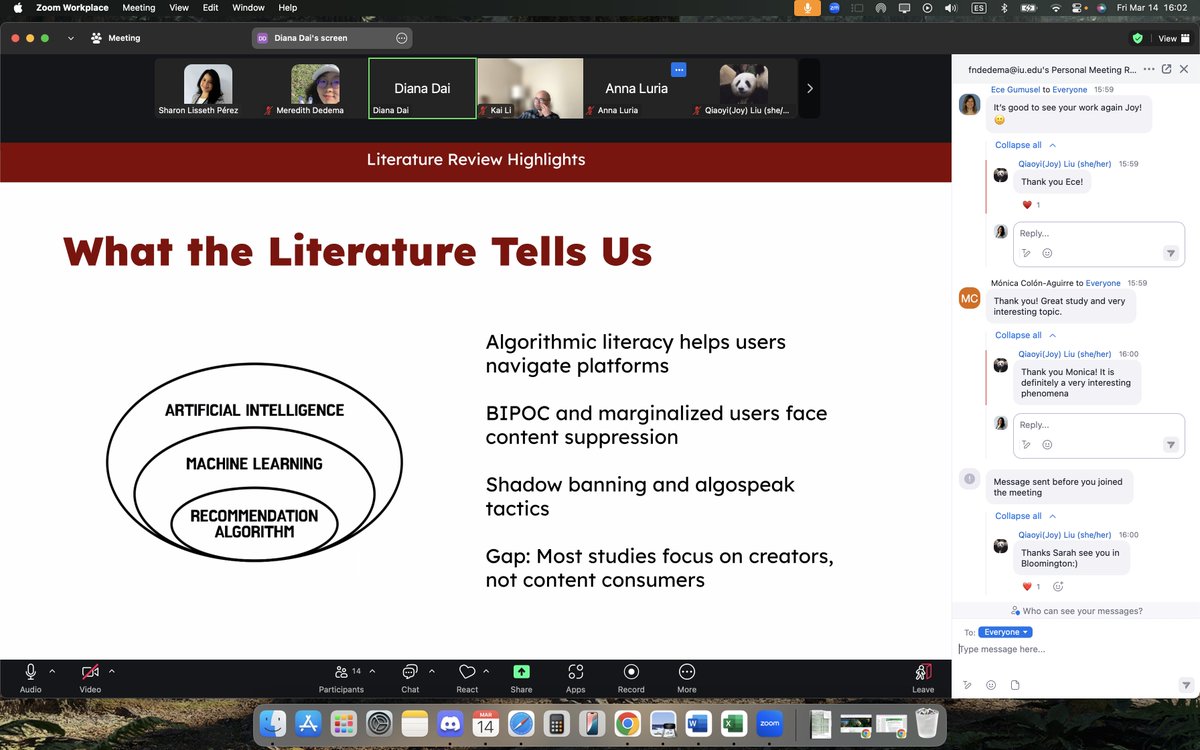Open Microsoft Word from the Dock
This screenshot has height=750, width=1200.
pyautogui.click(x=698, y=723)
